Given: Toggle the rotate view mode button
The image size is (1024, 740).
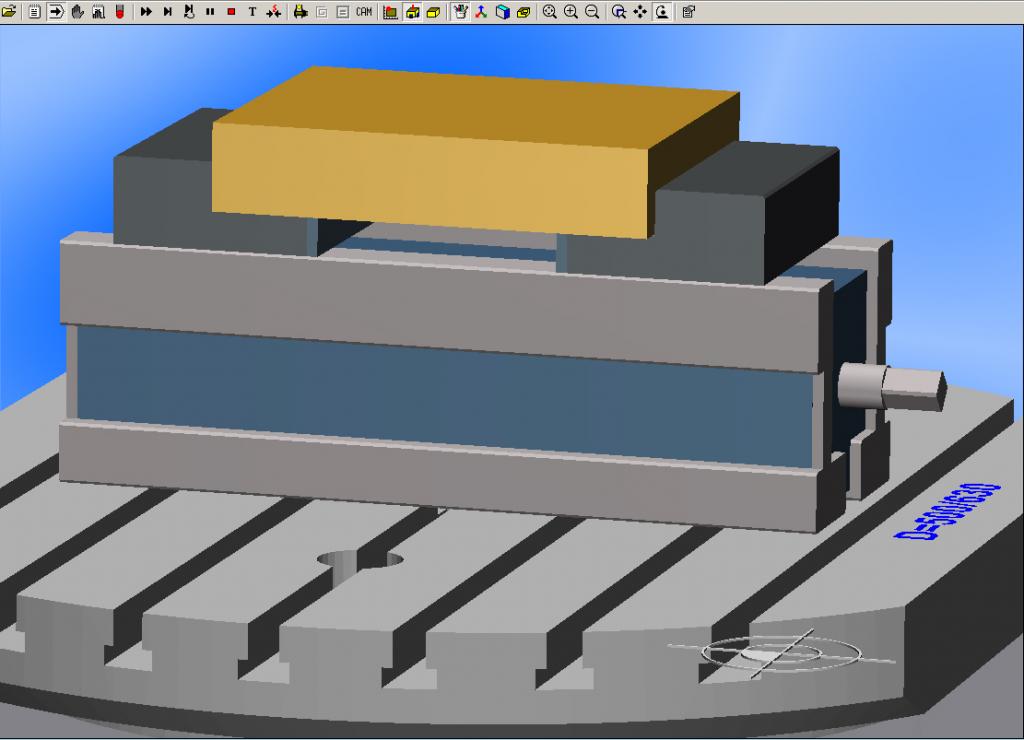Looking at the screenshot, I should click(x=662, y=12).
